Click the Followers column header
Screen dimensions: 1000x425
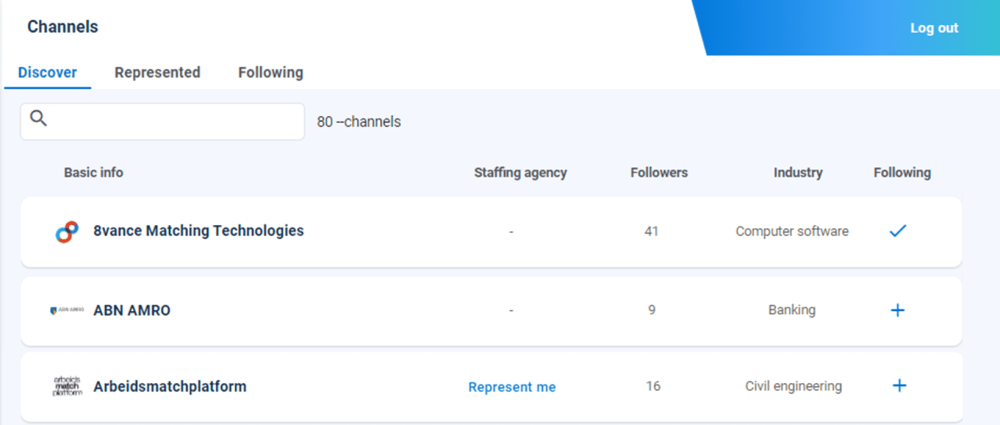point(659,173)
